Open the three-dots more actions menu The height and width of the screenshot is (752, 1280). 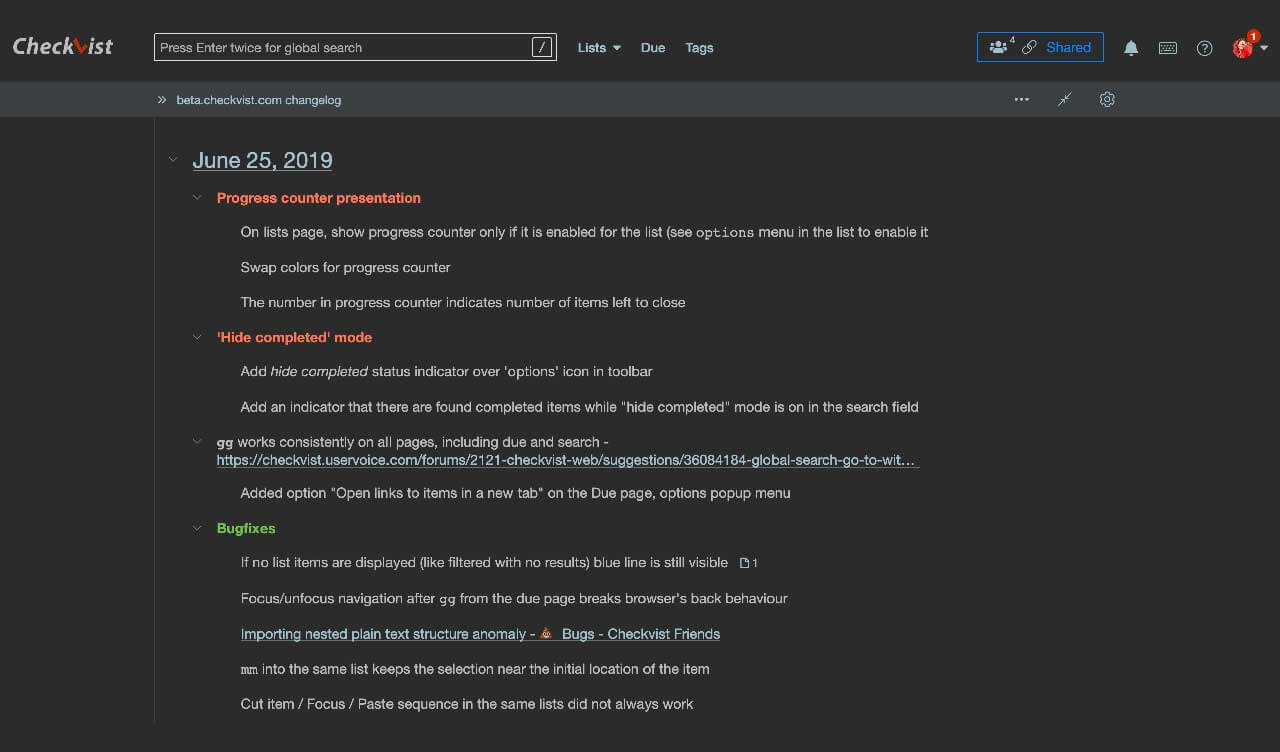[1021, 100]
